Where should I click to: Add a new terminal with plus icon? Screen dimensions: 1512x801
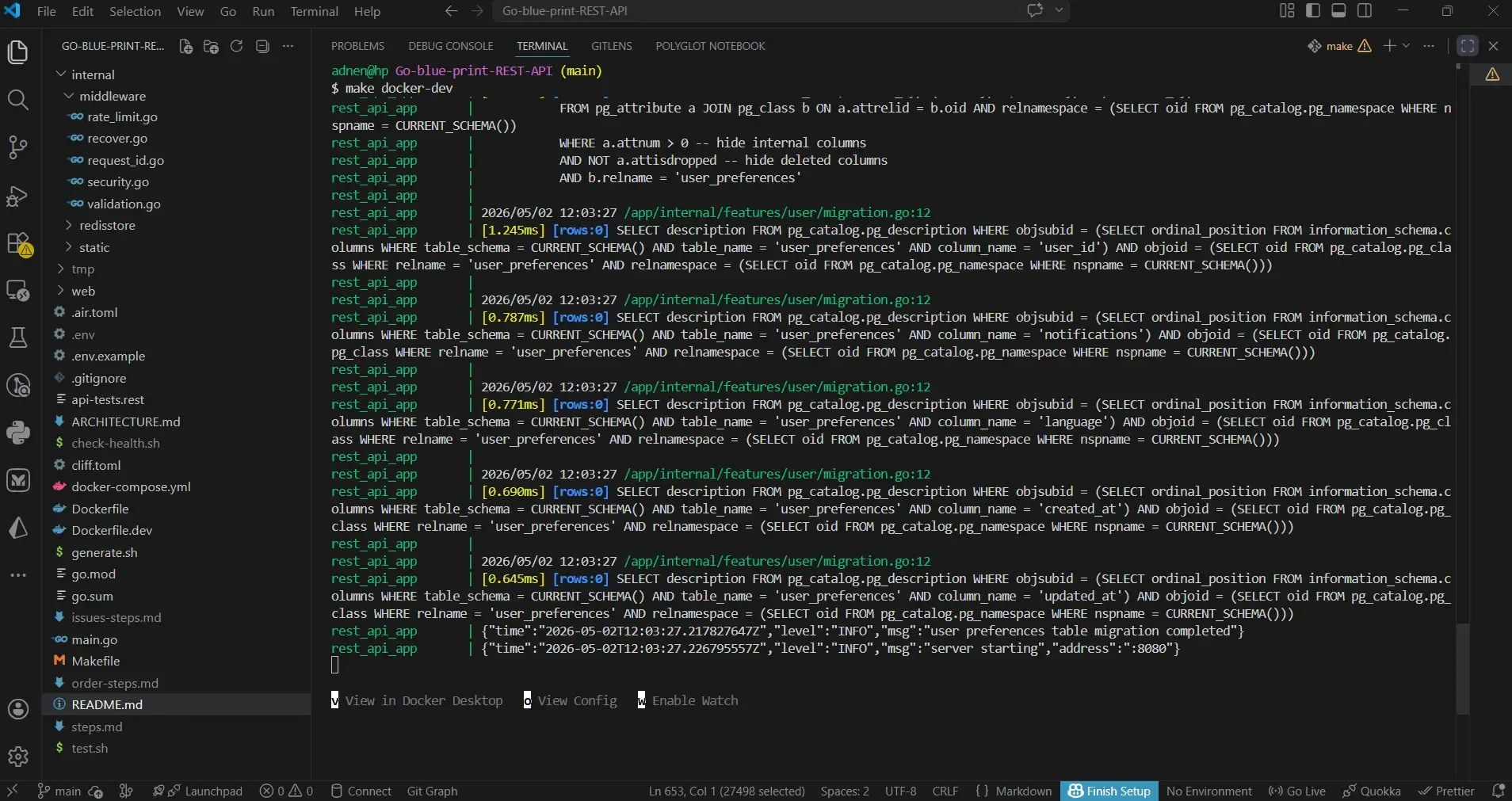coord(1389,46)
